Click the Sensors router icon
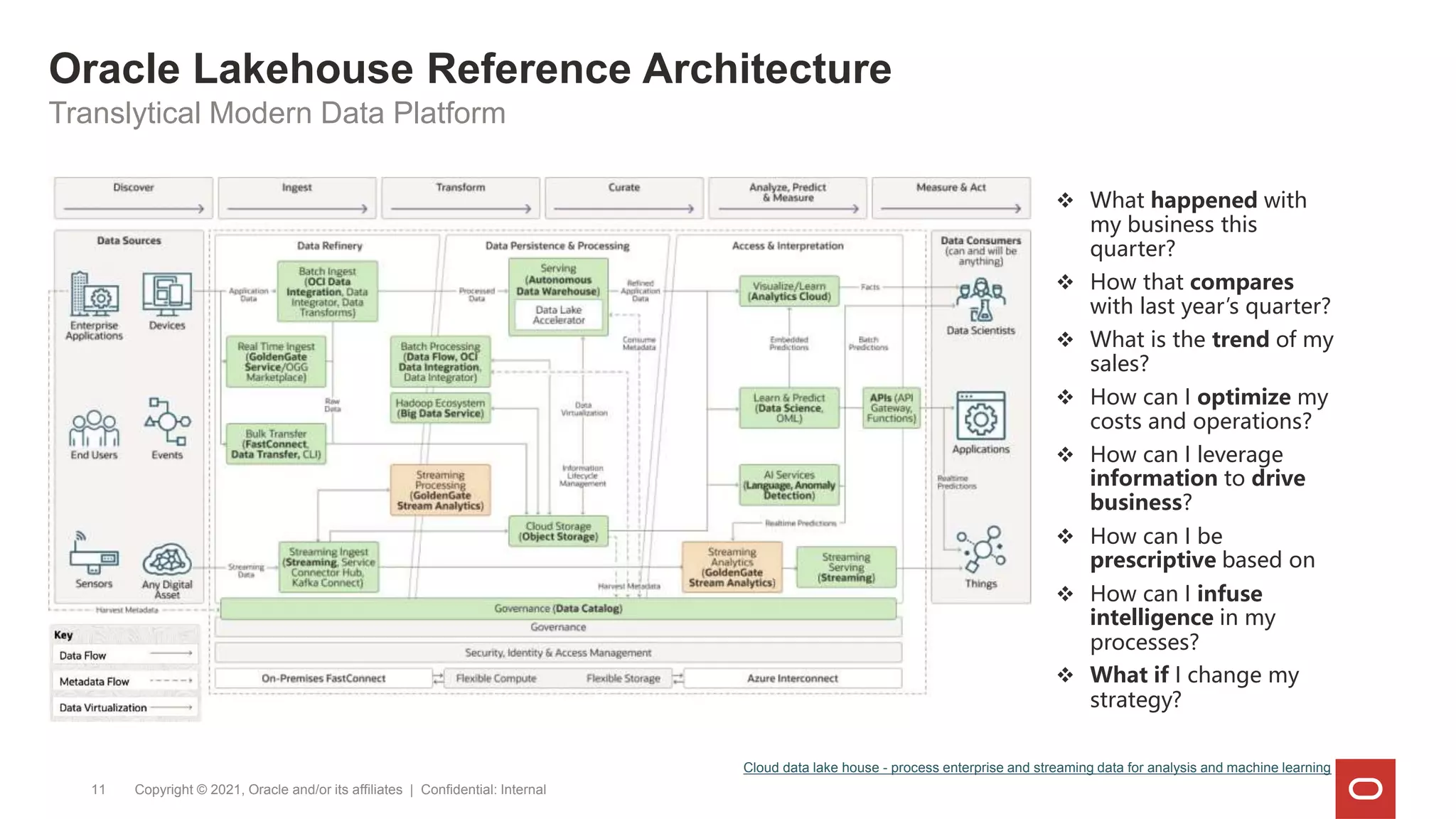The height and width of the screenshot is (819, 1456). pyautogui.click(x=93, y=554)
